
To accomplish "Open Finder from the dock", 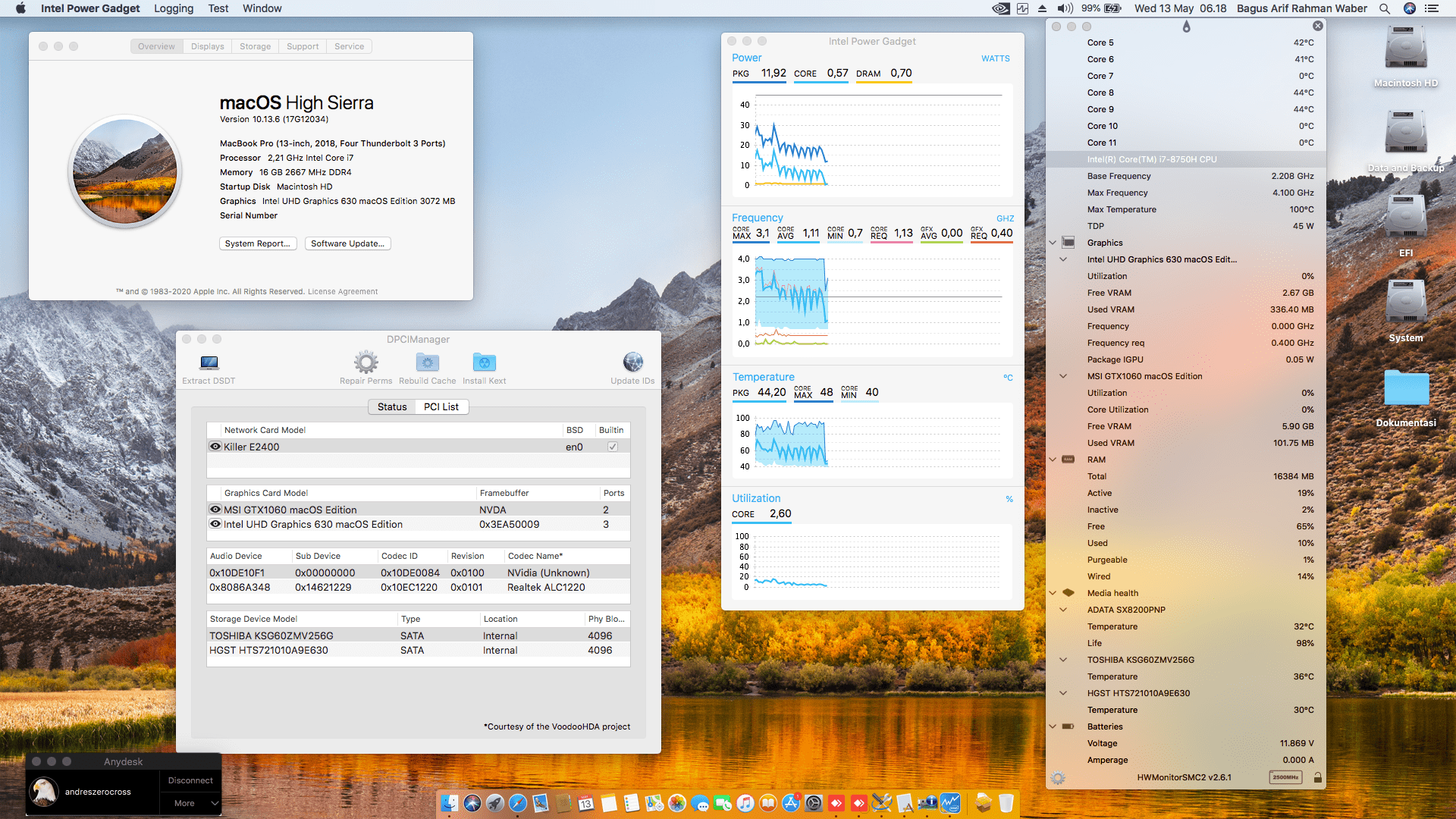I will coord(450,803).
